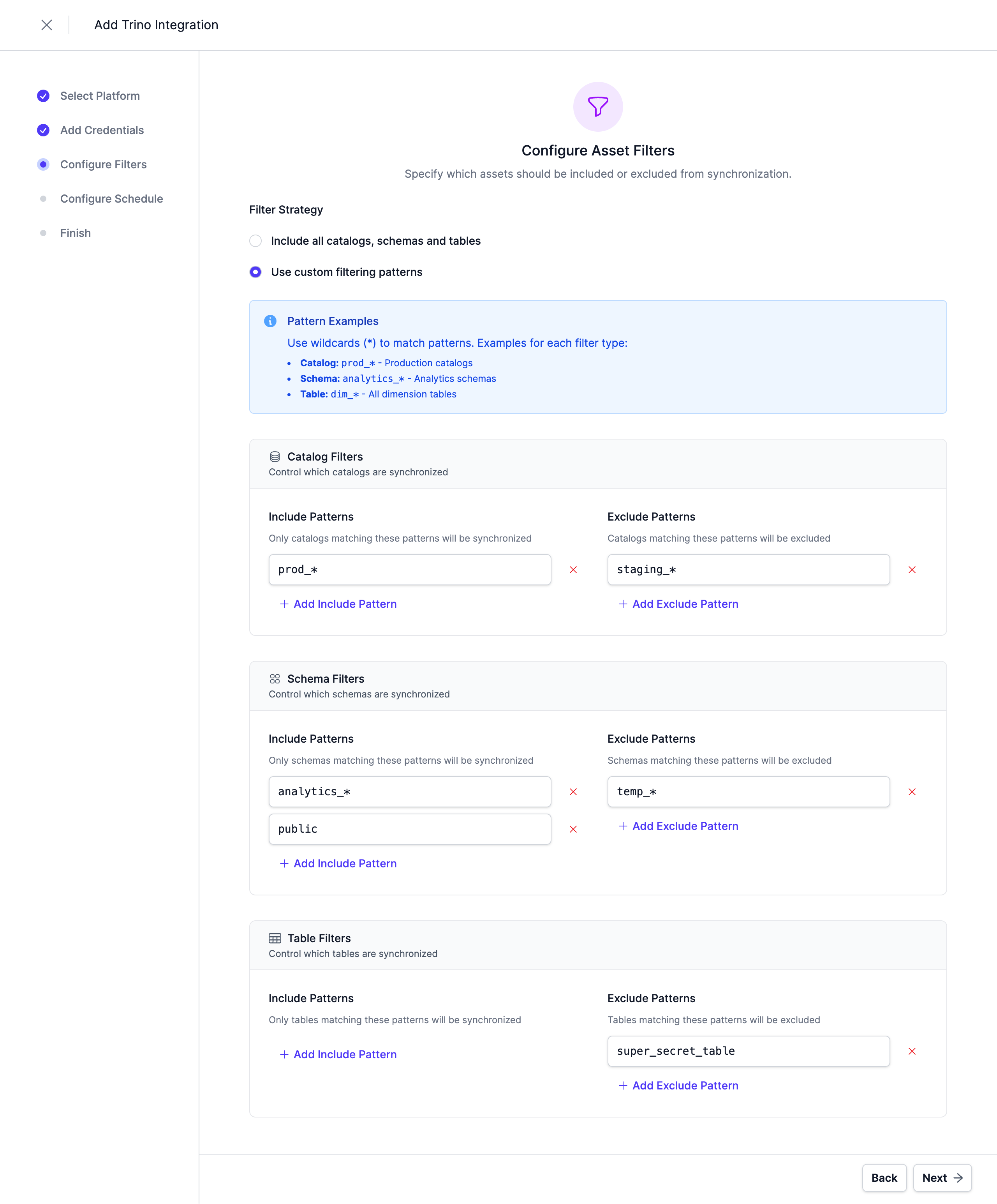997x1204 pixels.
Task: Click the Catalog Filters database icon
Action: [275, 457]
